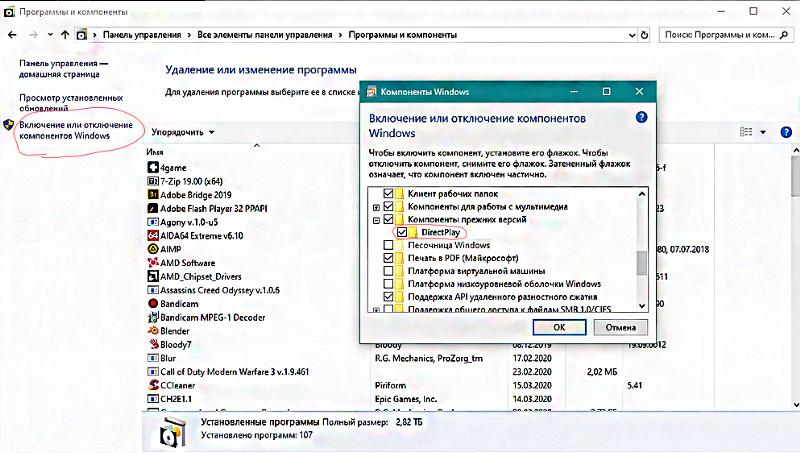Toggle 'Поддержка API удаленного разностного сжатия' checkbox
The width and height of the screenshot is (800, 453).
coord(388,296)
